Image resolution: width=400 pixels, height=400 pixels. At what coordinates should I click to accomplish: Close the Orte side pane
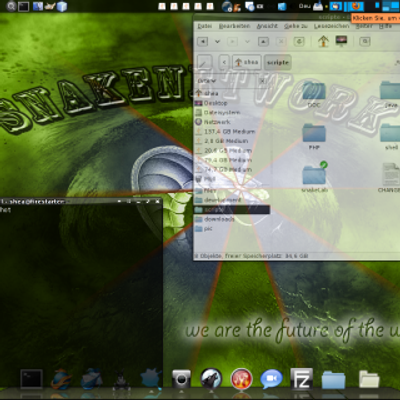262,81
